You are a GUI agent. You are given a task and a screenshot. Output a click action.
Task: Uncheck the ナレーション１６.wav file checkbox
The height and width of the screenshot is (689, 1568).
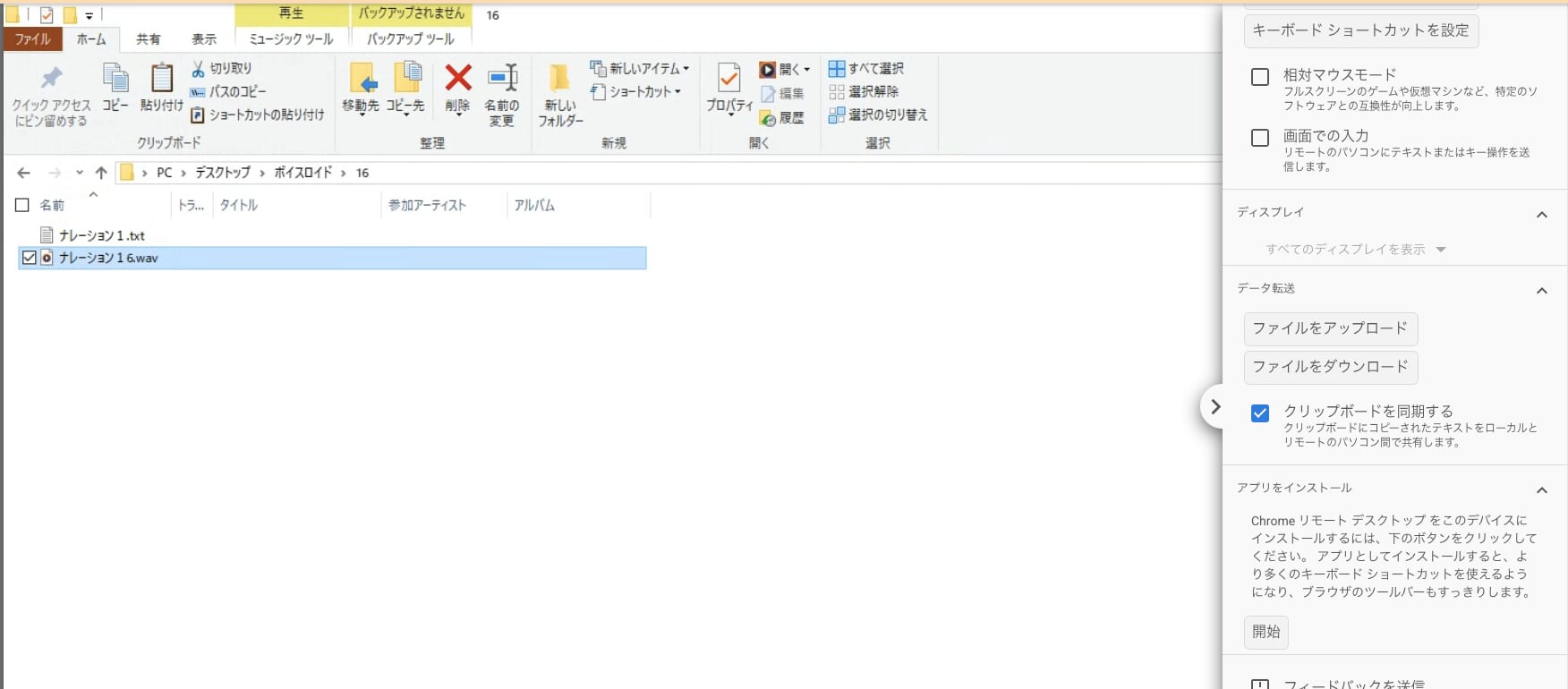(29, 258)
